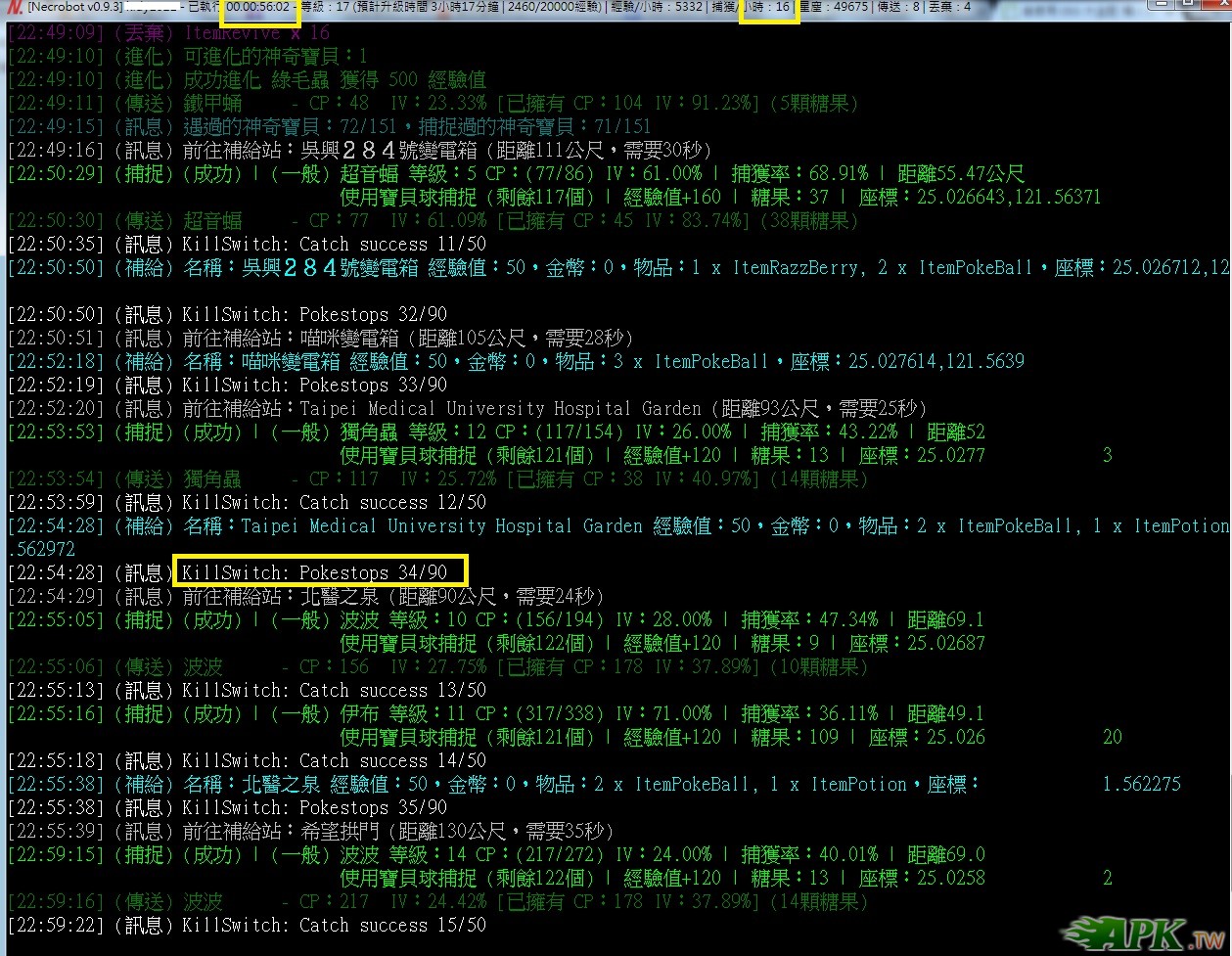Click the 獨角蟲 transfer line at 22:53:54
This screenshot has width=1232, height=956.
tap(437, 479)
